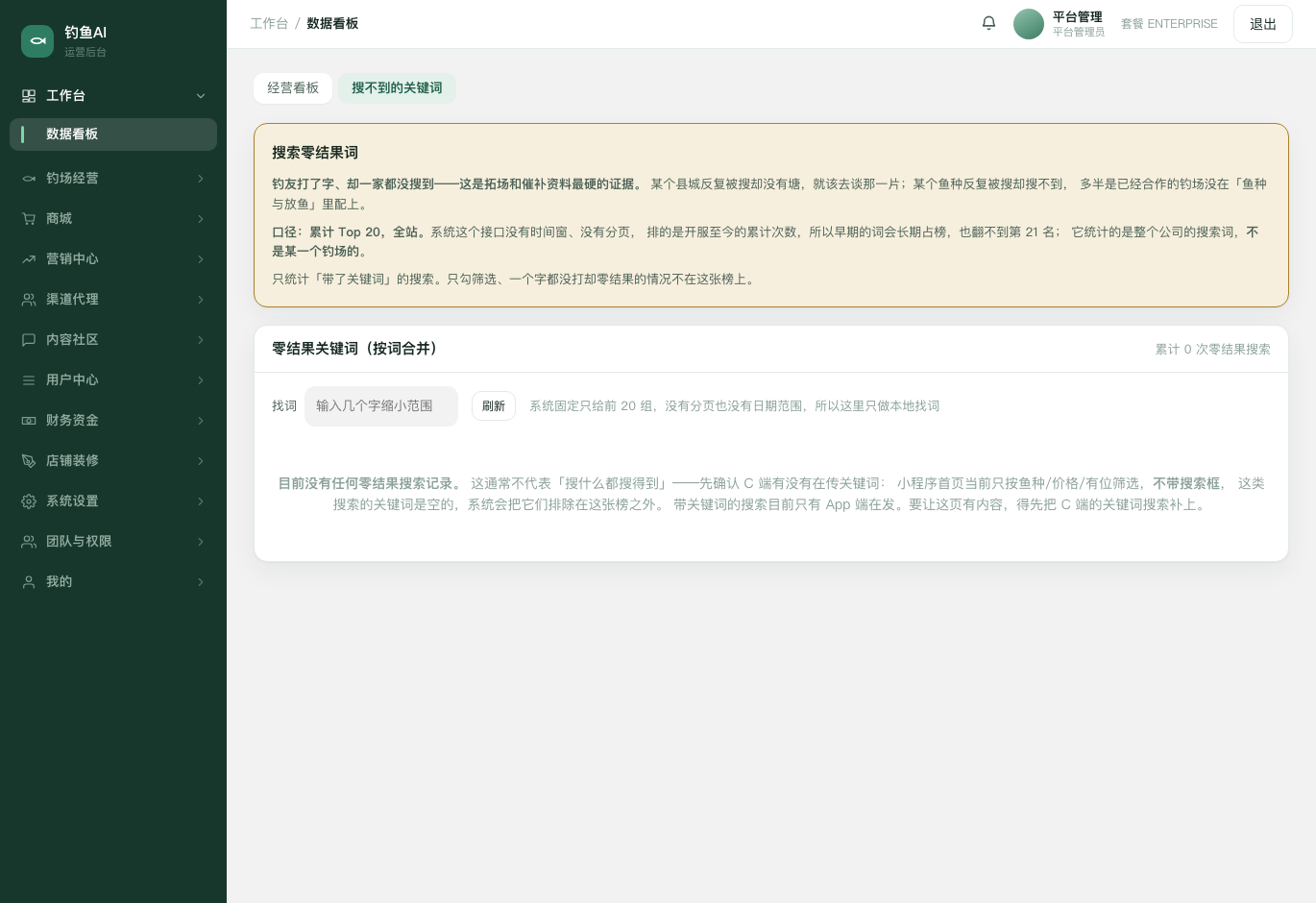The height and width of the screenshot is (903, 1316).
Task: Expand 渠道代理 submenu arrow
Action: (x=201, y=300)
